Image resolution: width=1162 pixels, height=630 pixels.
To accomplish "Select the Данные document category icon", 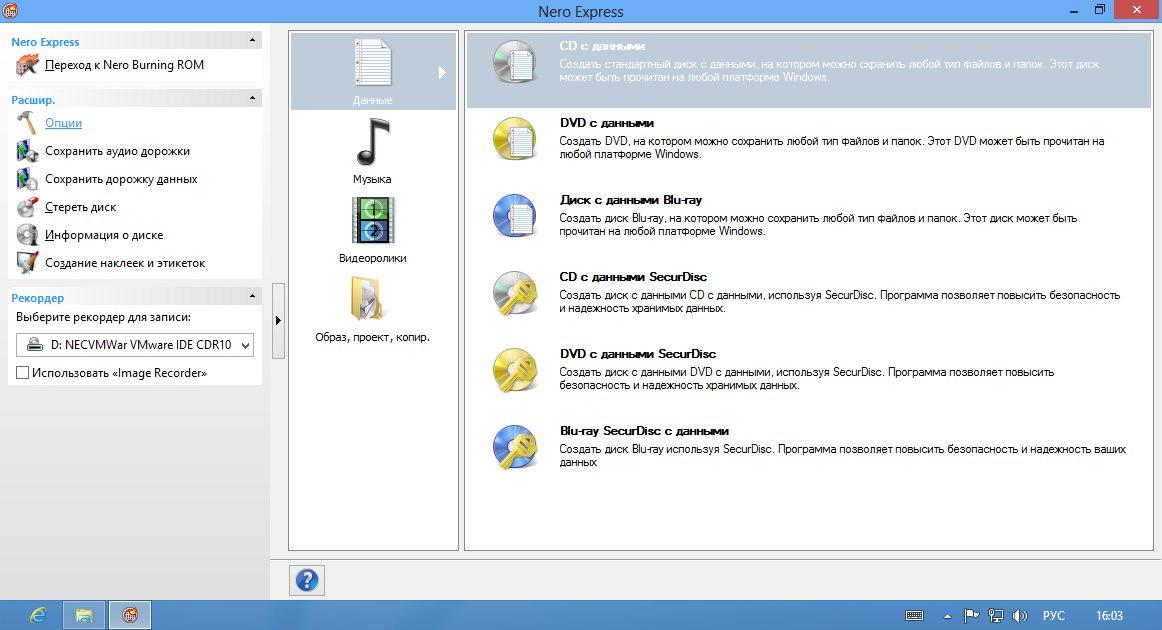I will (373, 63).
